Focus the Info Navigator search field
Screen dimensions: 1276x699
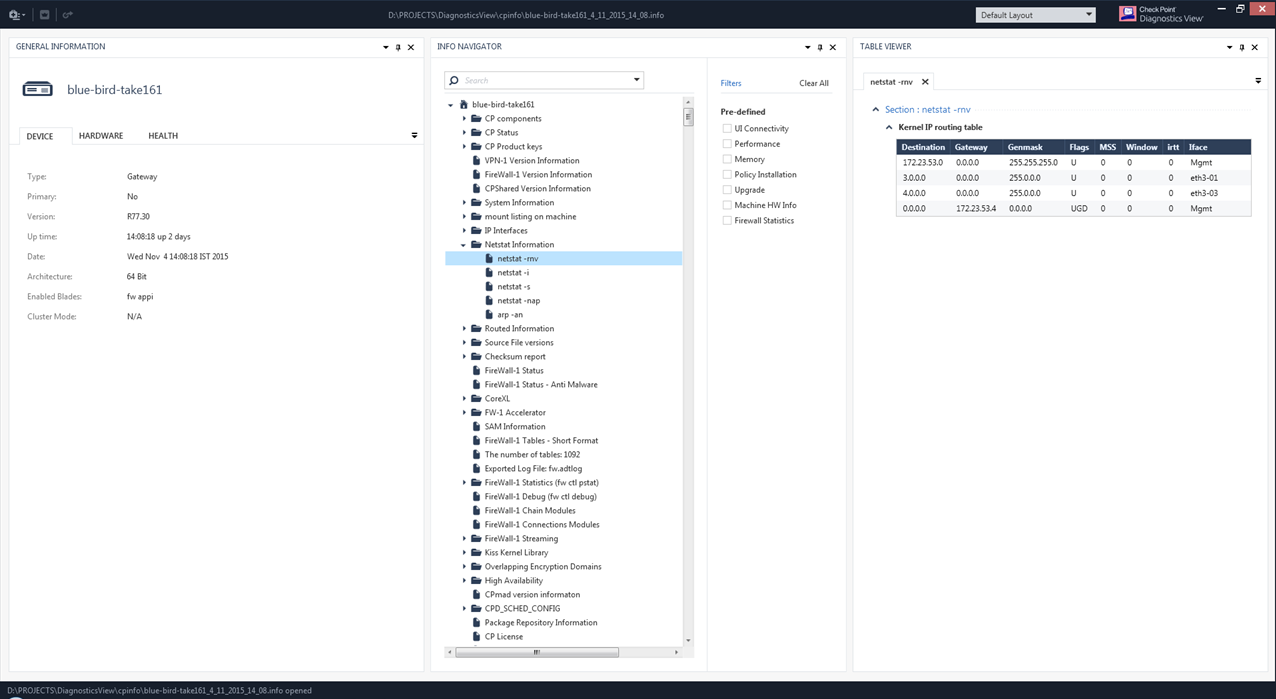click(x=544, y=80)
